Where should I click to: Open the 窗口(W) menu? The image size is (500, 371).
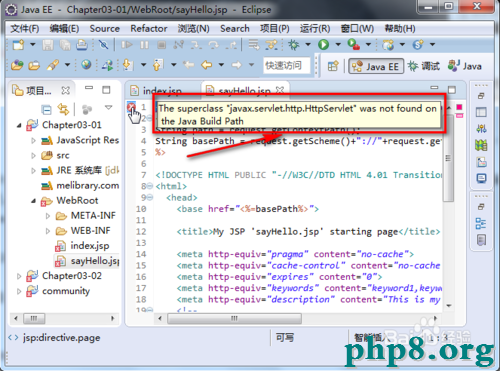357,29
